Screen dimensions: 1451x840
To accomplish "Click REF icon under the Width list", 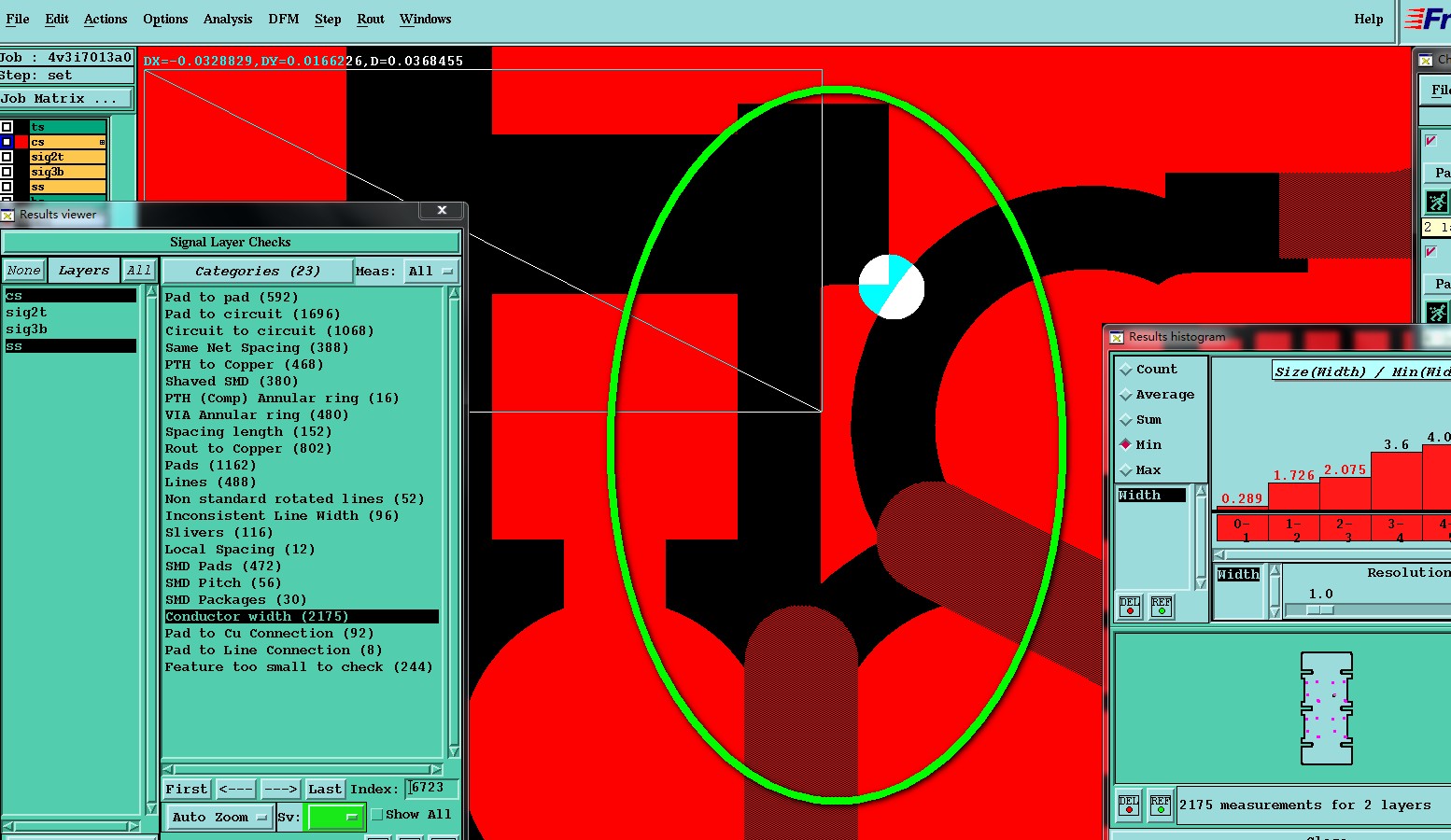I will click(x=1162, y=608).
